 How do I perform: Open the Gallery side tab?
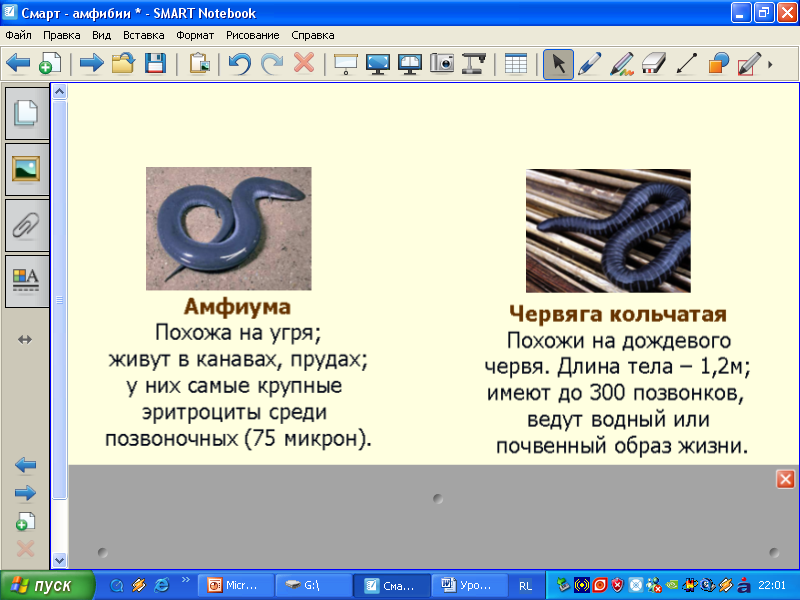click(x=27, y=169)
